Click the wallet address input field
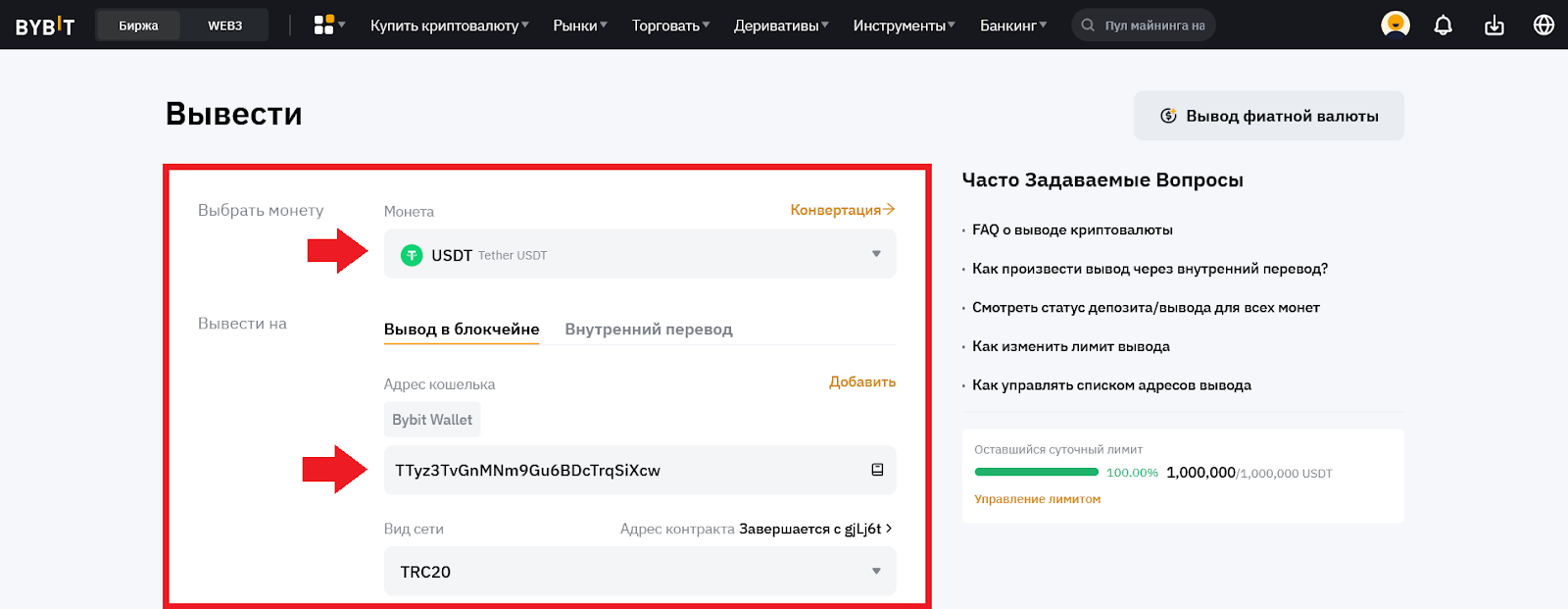Image resolution: width=1568 pixels, height=609 pixels. (x=640, y=470)
